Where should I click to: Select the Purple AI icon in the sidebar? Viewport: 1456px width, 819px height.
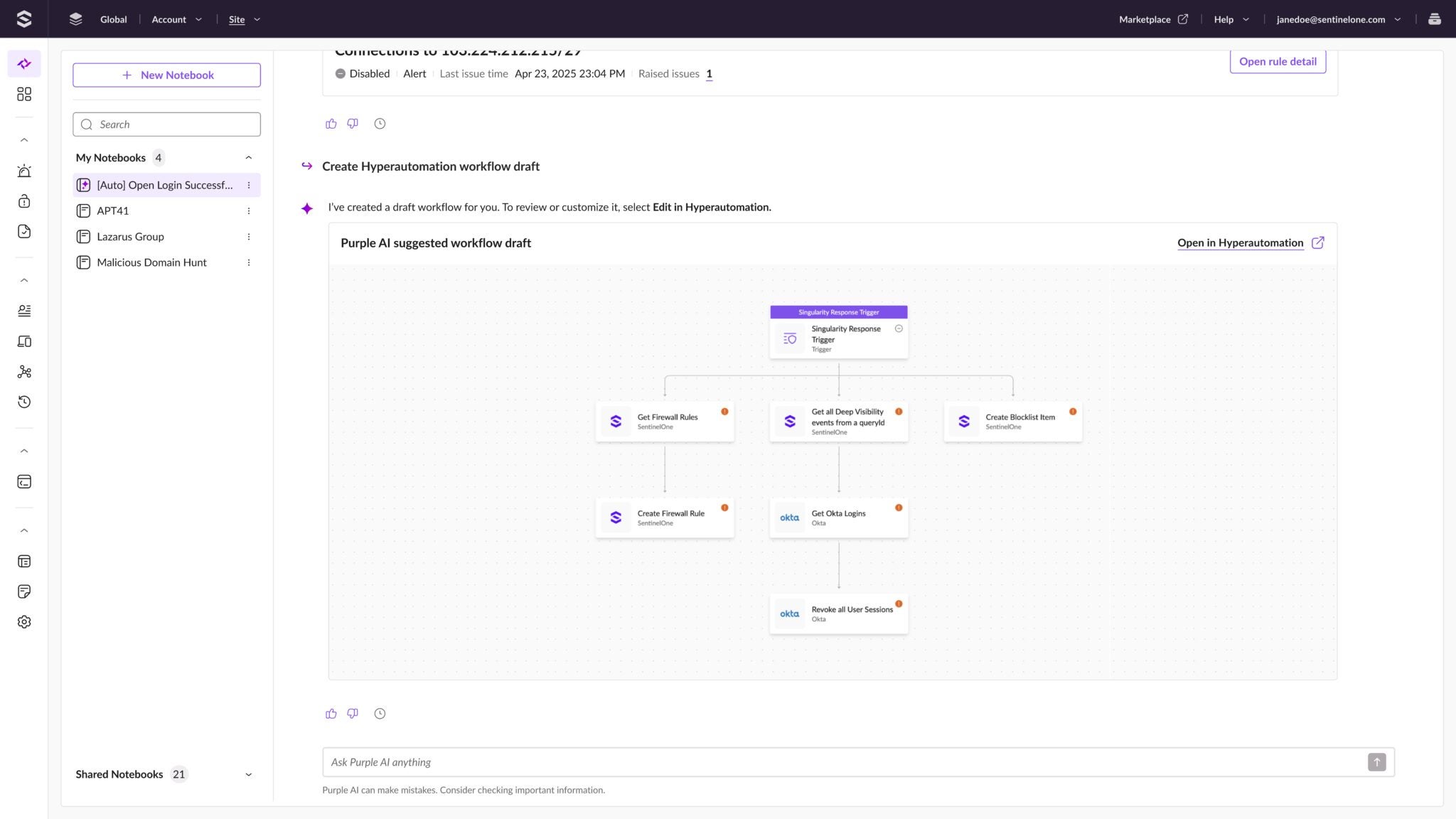[24, 63]
